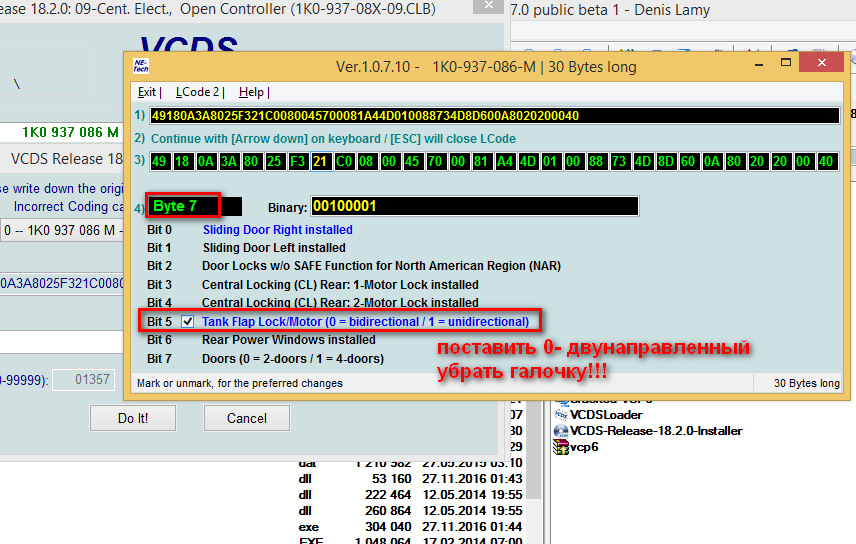Select byte cell 81

[482, 162]
